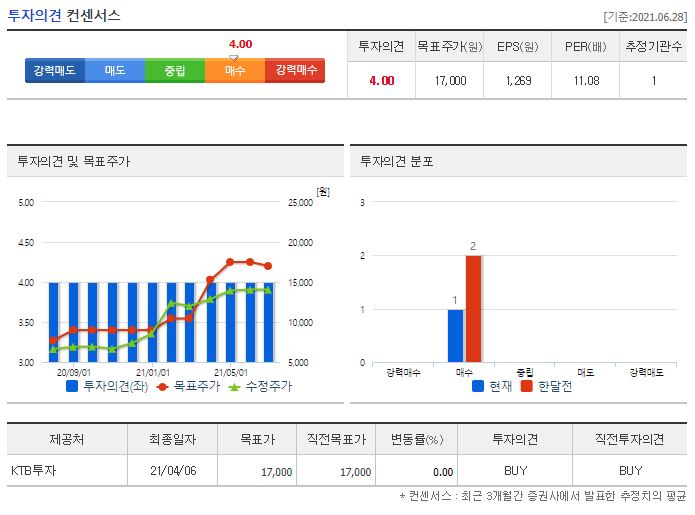Click the 투자의견 분포 chart title

(397, 161)
